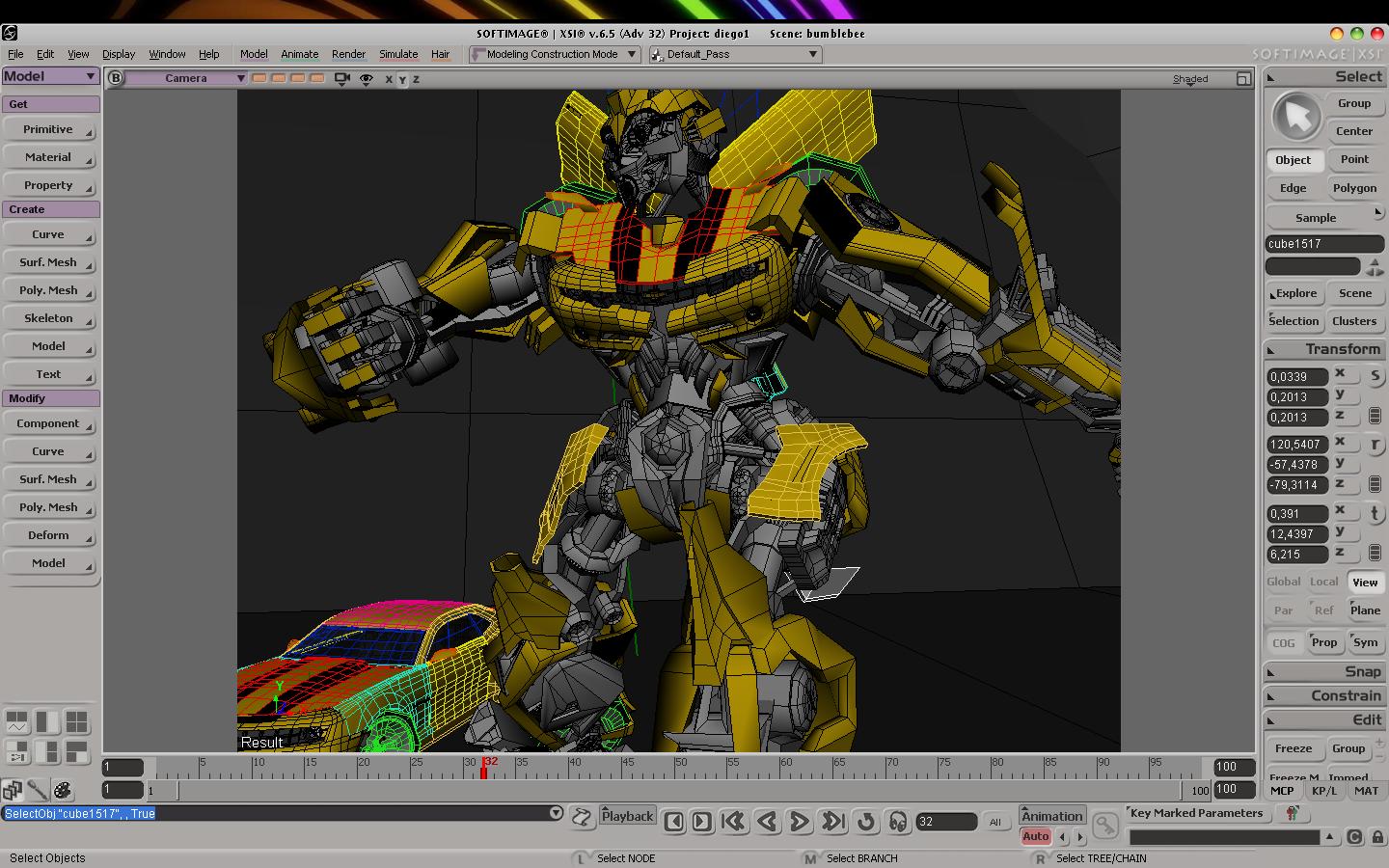
Task: Play the animation backward
Action: 767,821
